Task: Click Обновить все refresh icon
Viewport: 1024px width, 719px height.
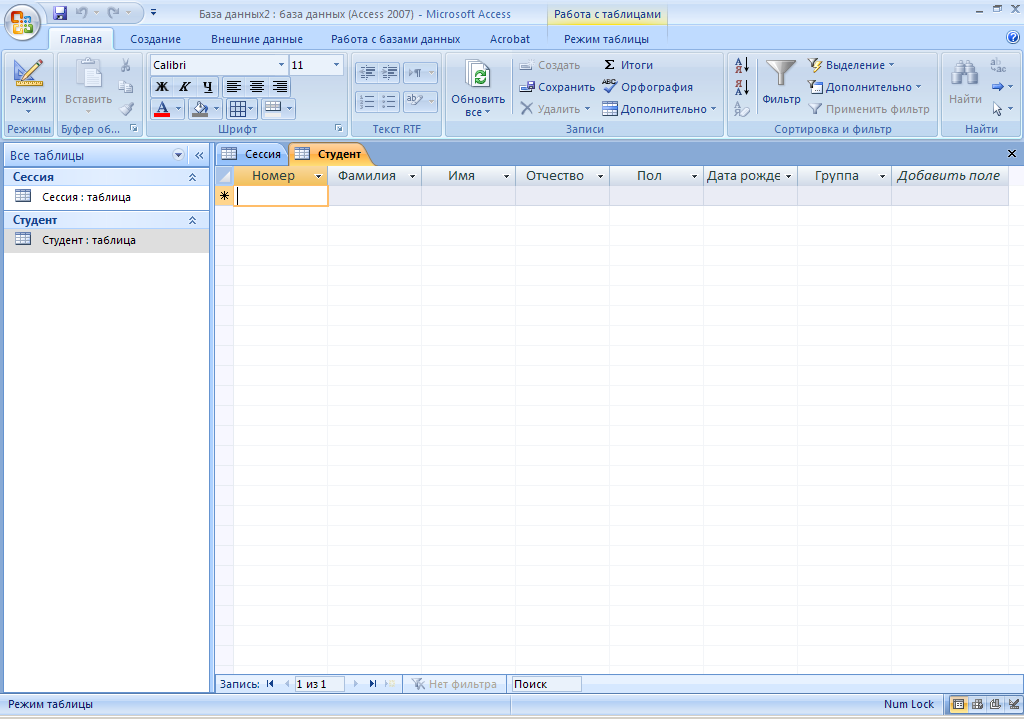Action: click(478, 87)
